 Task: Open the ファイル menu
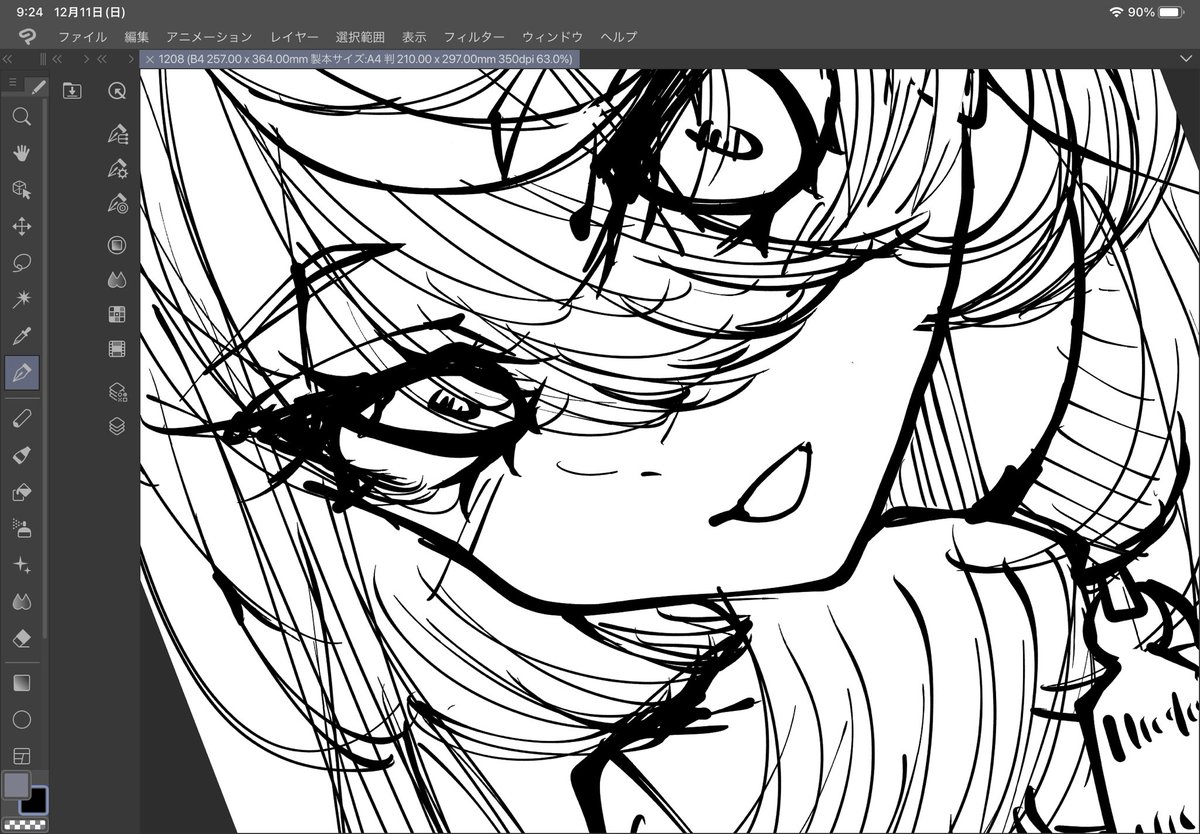82,36
